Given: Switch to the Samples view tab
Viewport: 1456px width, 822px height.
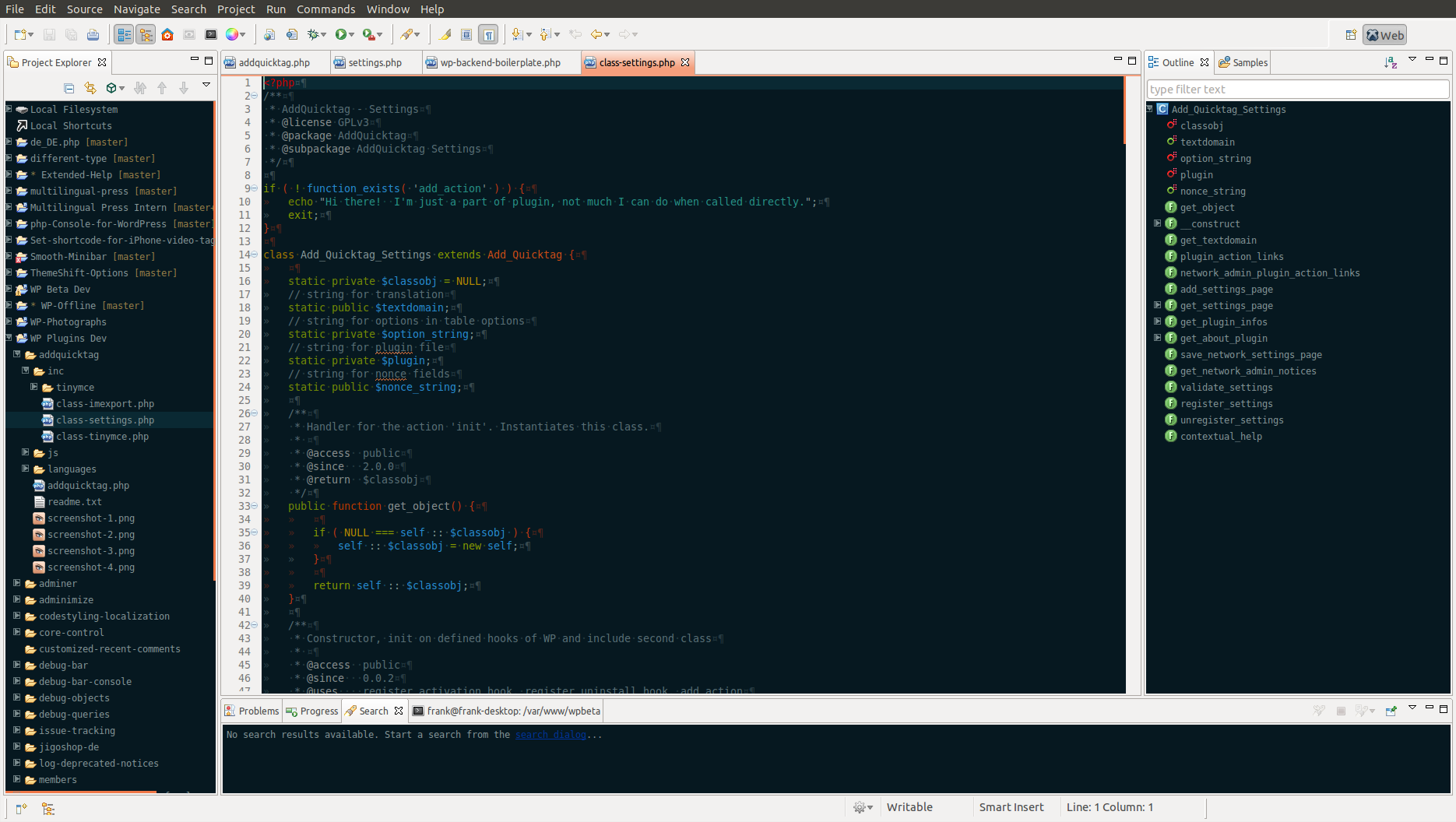Looking at the screenshot, I should click(x=1243, y=62).
